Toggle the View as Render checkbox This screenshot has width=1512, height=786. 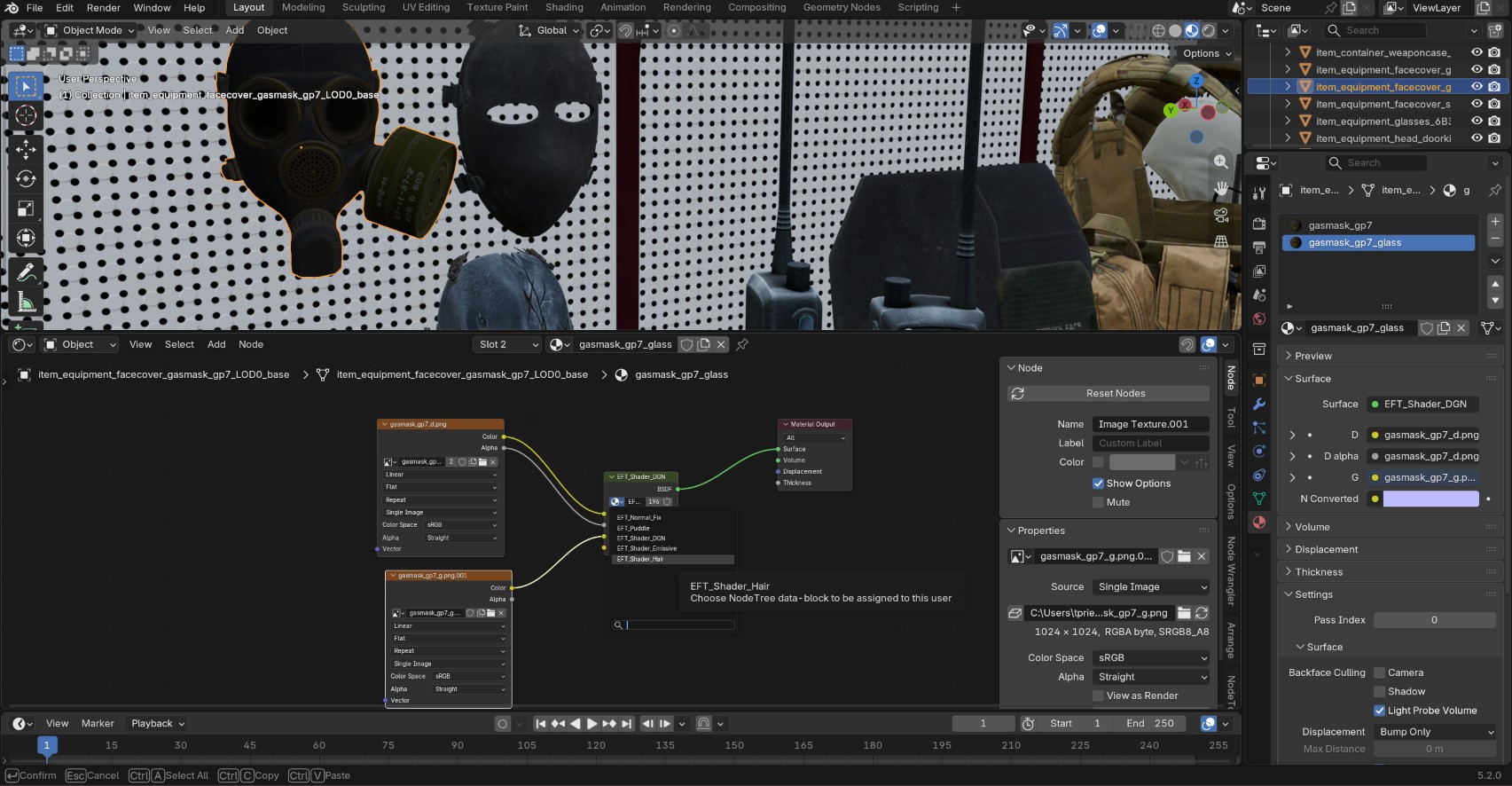pyautogui.click(x=1099, y=696)
